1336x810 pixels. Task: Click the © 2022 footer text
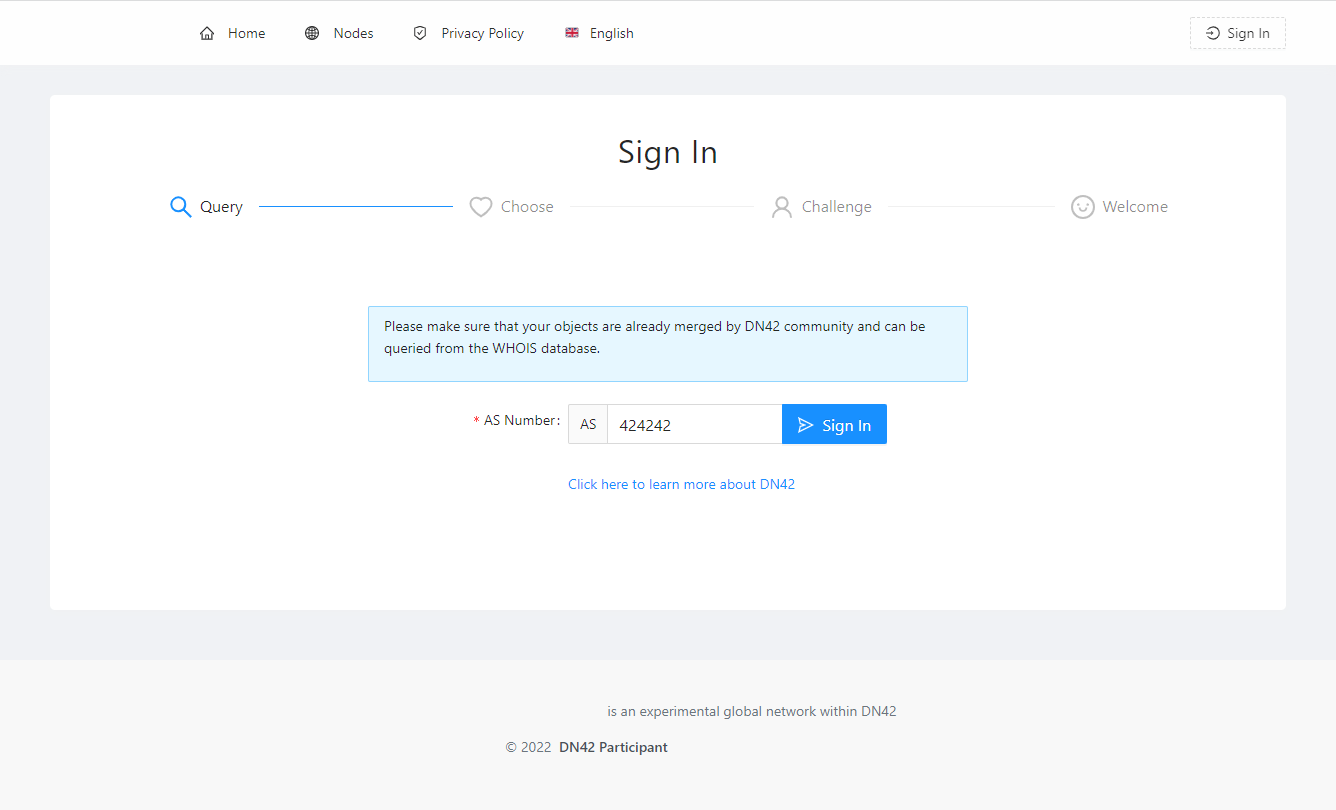click(x=528, y=747)
